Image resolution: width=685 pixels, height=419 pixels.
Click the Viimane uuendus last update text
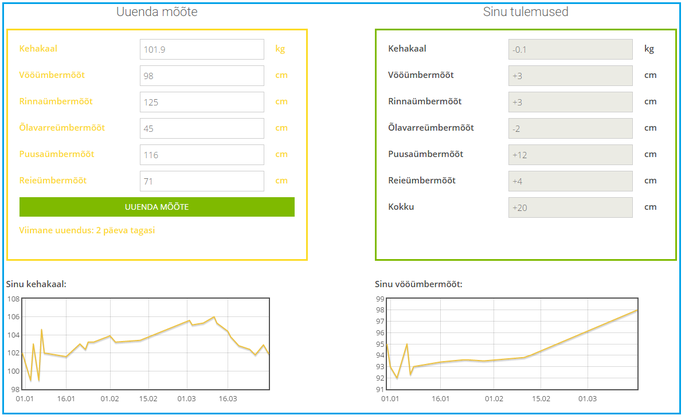(x=87, y=230)
